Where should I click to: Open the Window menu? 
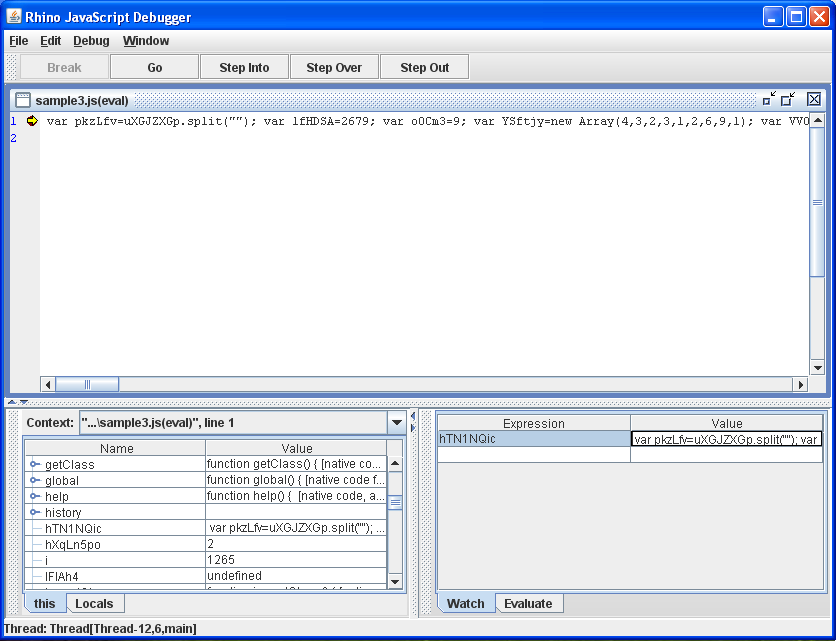[146, 41]
